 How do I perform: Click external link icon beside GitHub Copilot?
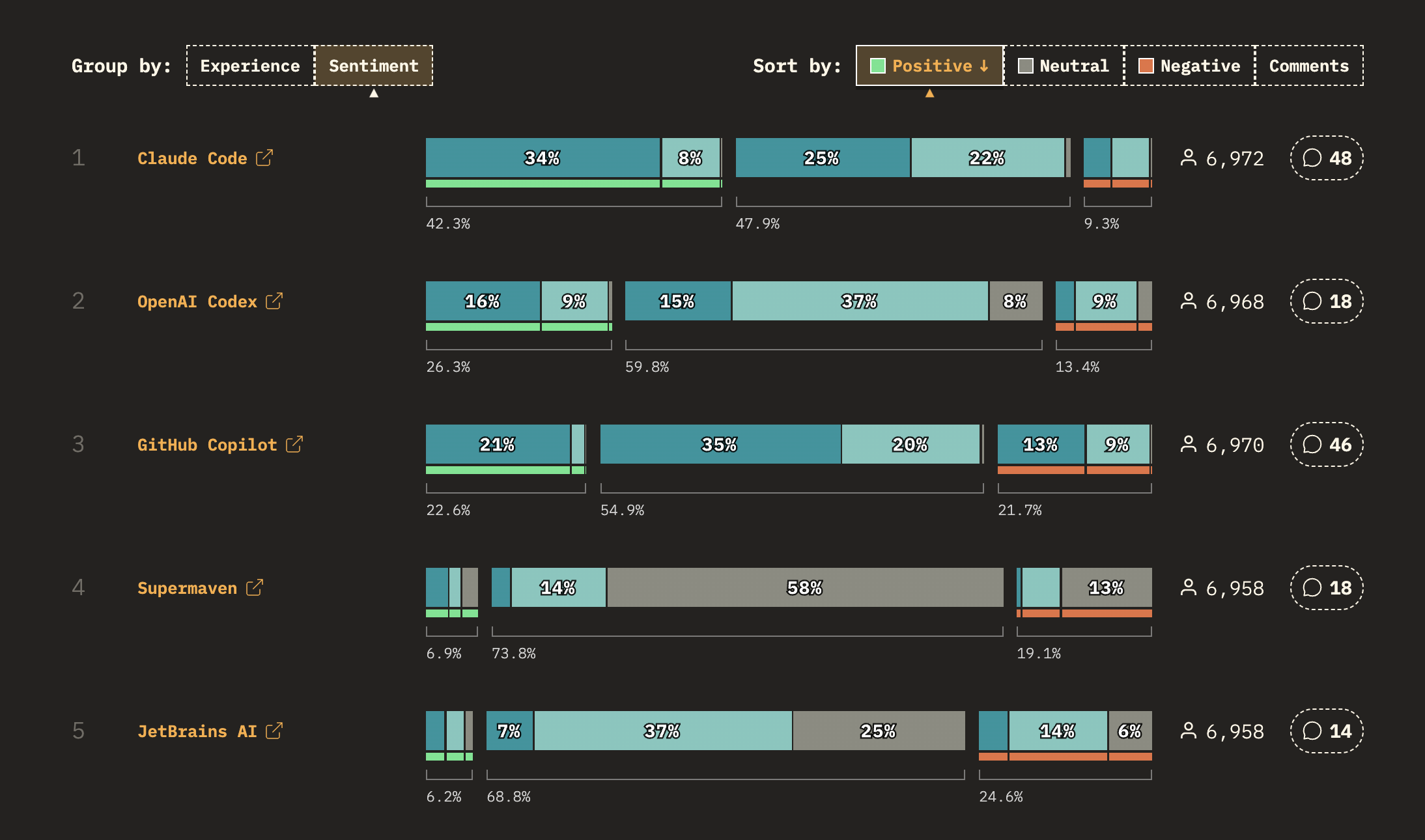294,444
